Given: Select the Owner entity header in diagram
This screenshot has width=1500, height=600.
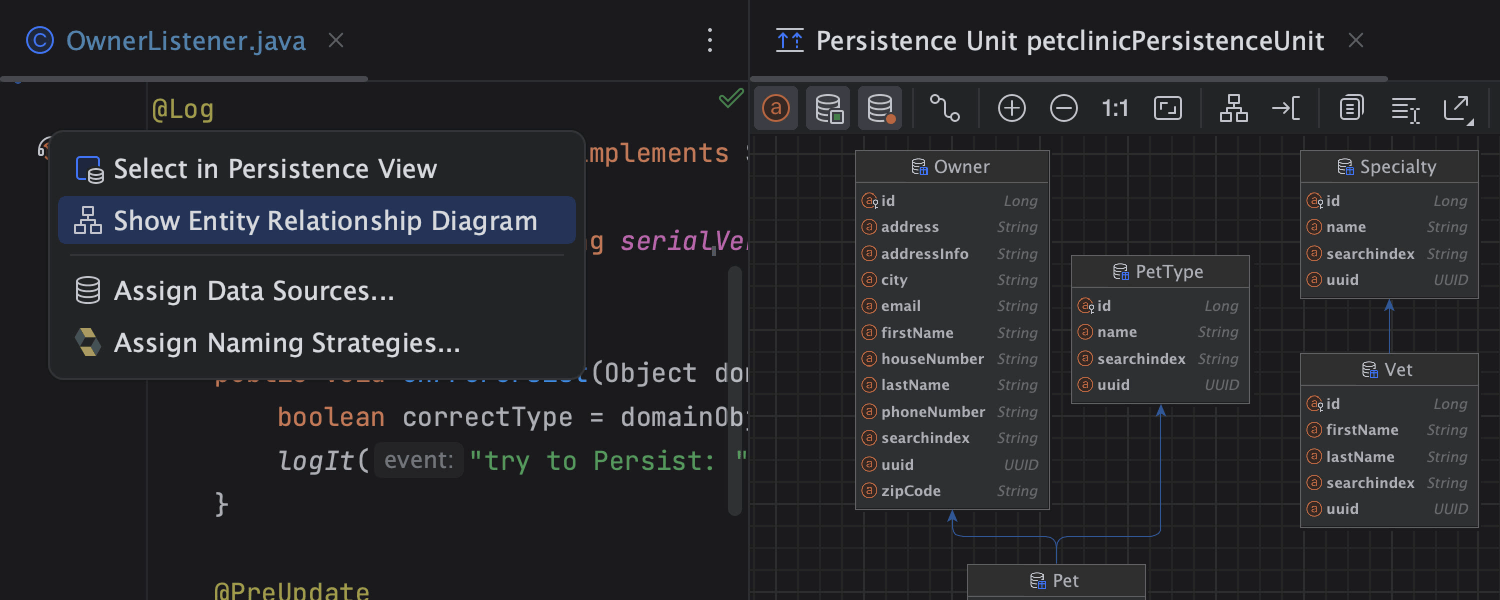Looking at the screenshot, I should pyautogui.click(x=952, y=167).
